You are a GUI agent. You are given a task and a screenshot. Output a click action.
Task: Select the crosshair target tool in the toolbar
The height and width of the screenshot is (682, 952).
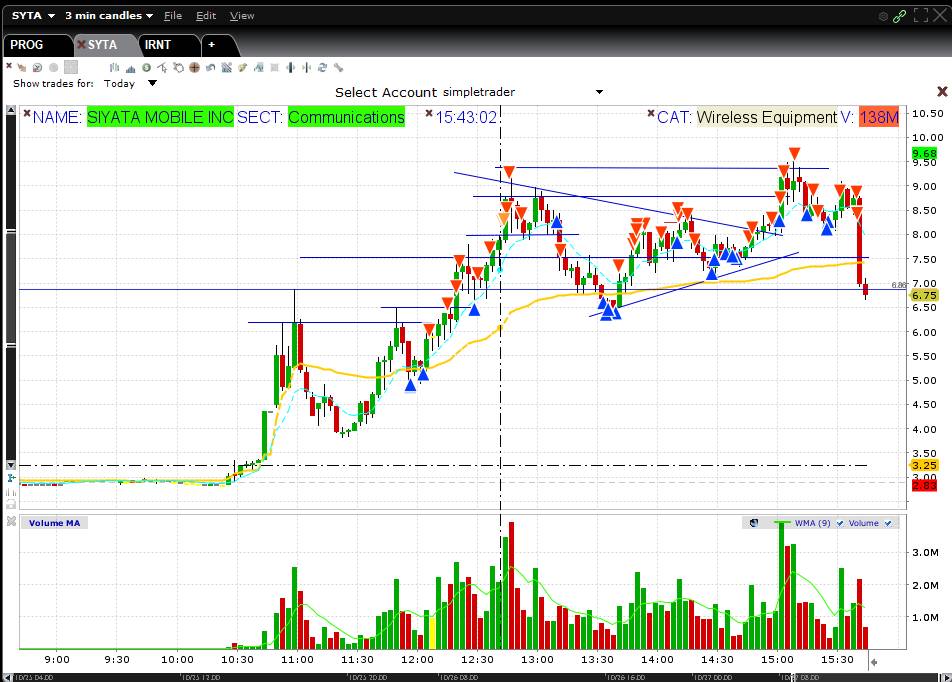194,68
